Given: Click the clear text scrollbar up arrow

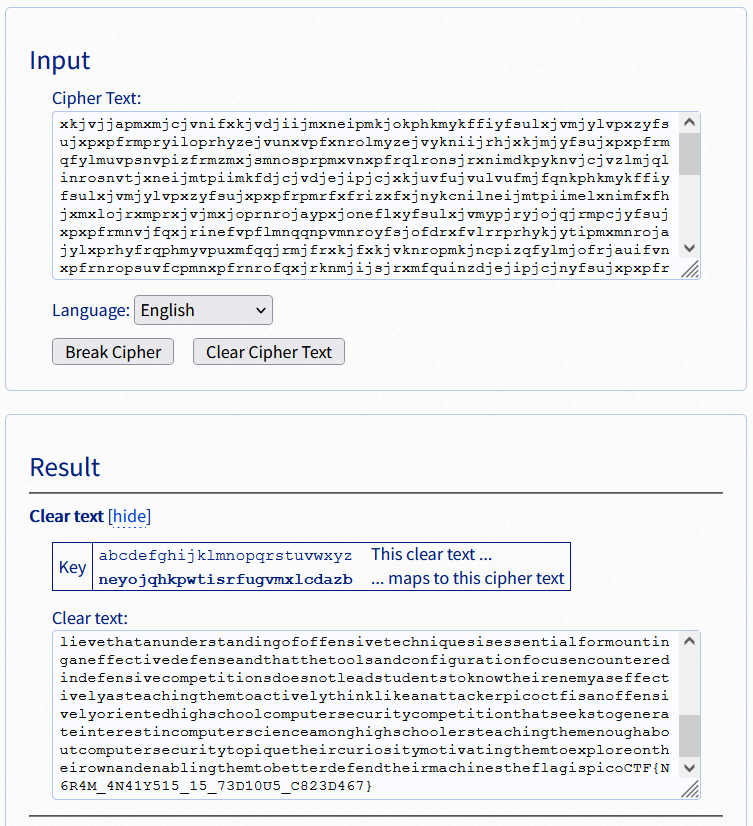Looking at the screenshot, I should tap(689, 641).
